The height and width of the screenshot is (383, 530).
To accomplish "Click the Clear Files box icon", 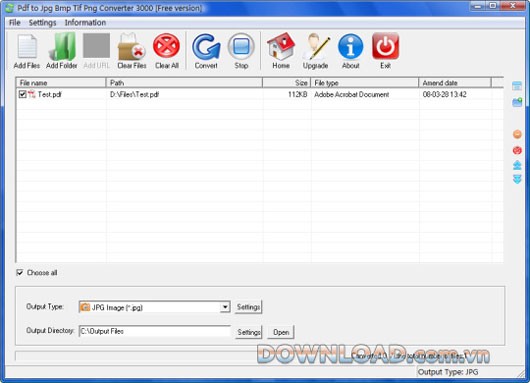I will (131, 47).
